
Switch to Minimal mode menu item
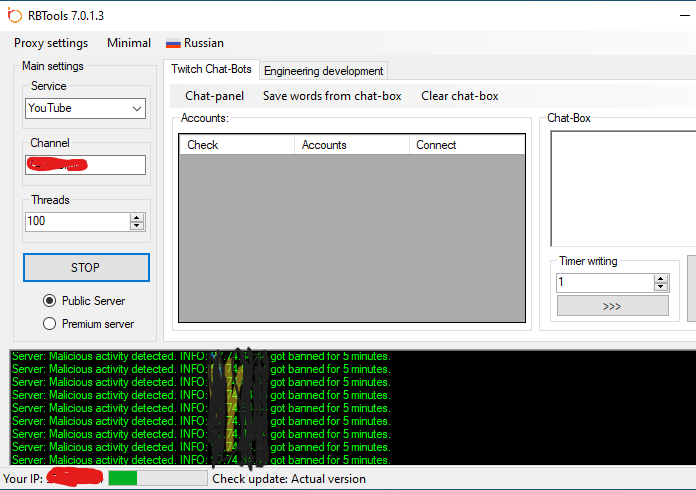[x=129, y=43]
